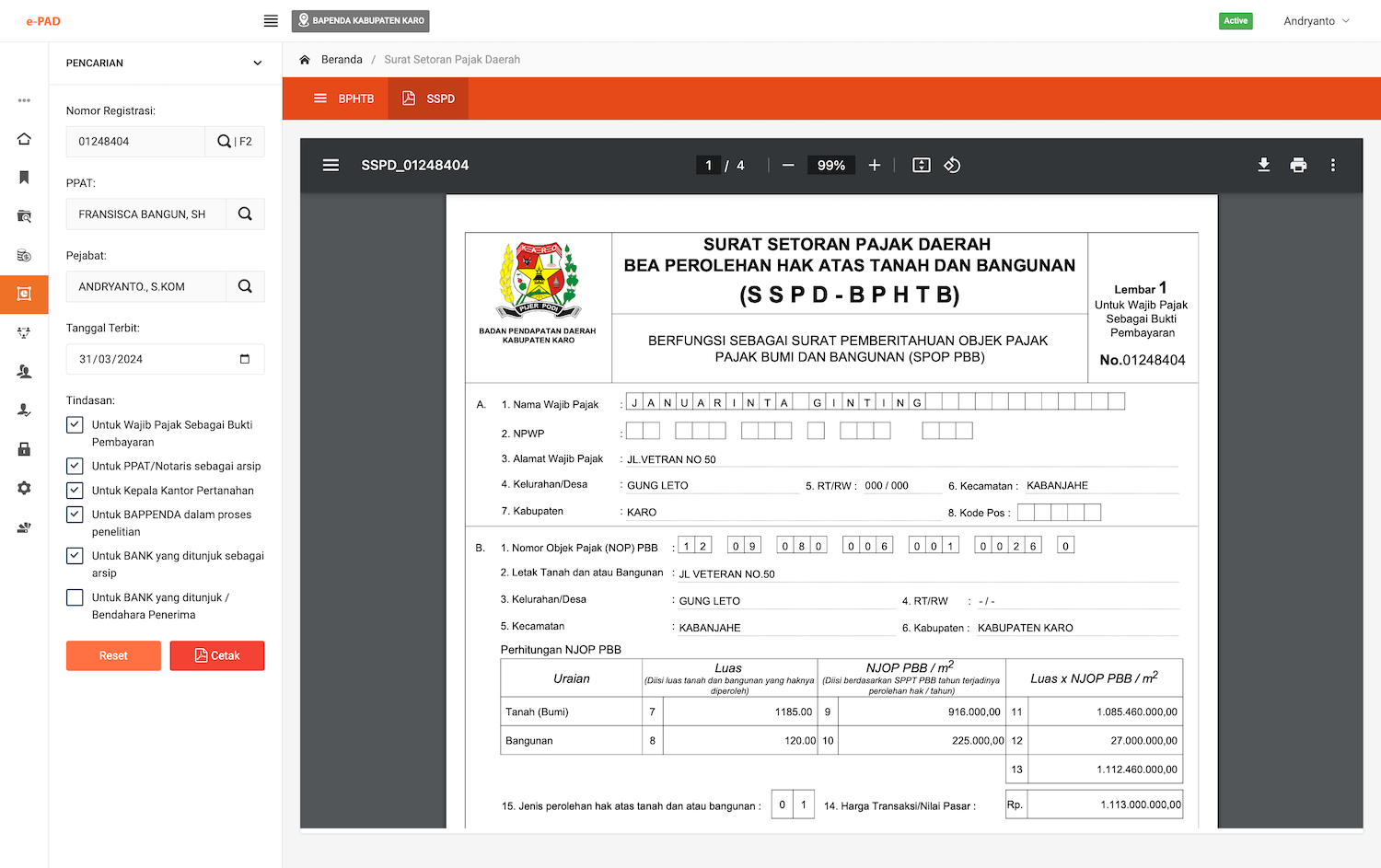The width and height of the screenshot is (1381, 868).
Task: Switch to the BPHTB tab
Action: pos(344,98)
